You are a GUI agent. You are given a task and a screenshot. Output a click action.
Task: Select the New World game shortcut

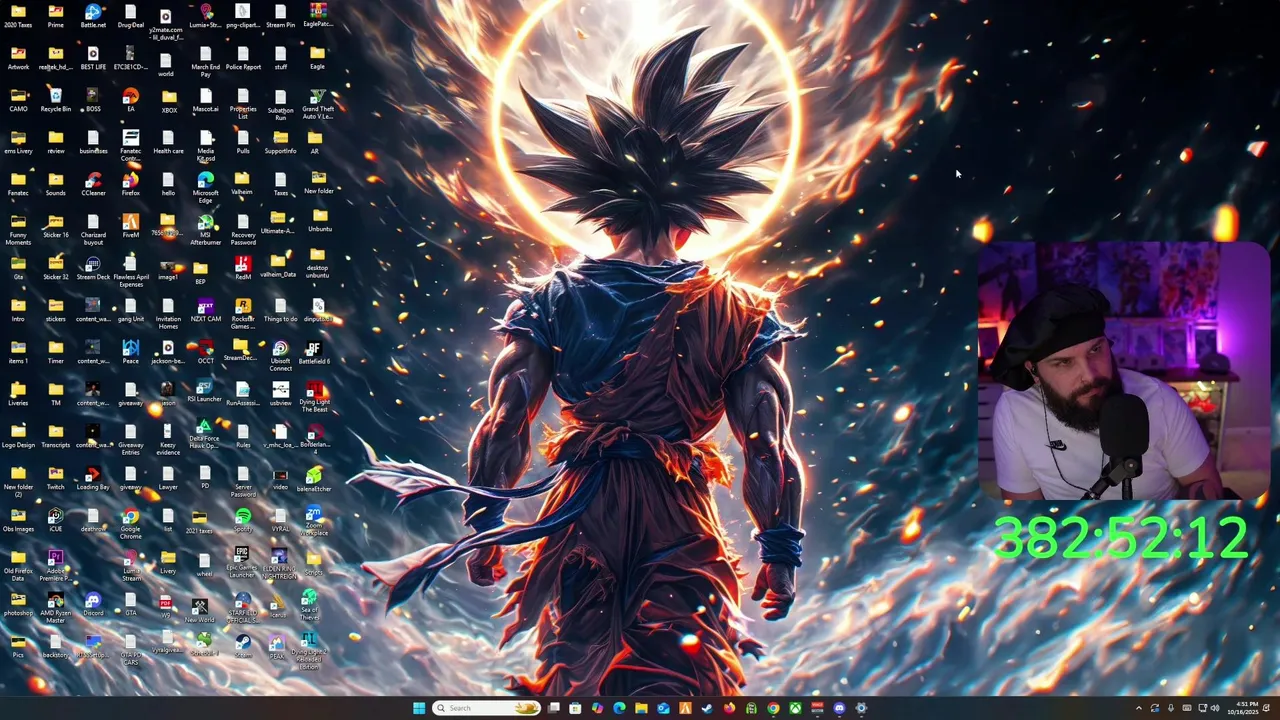pos(199,610)
